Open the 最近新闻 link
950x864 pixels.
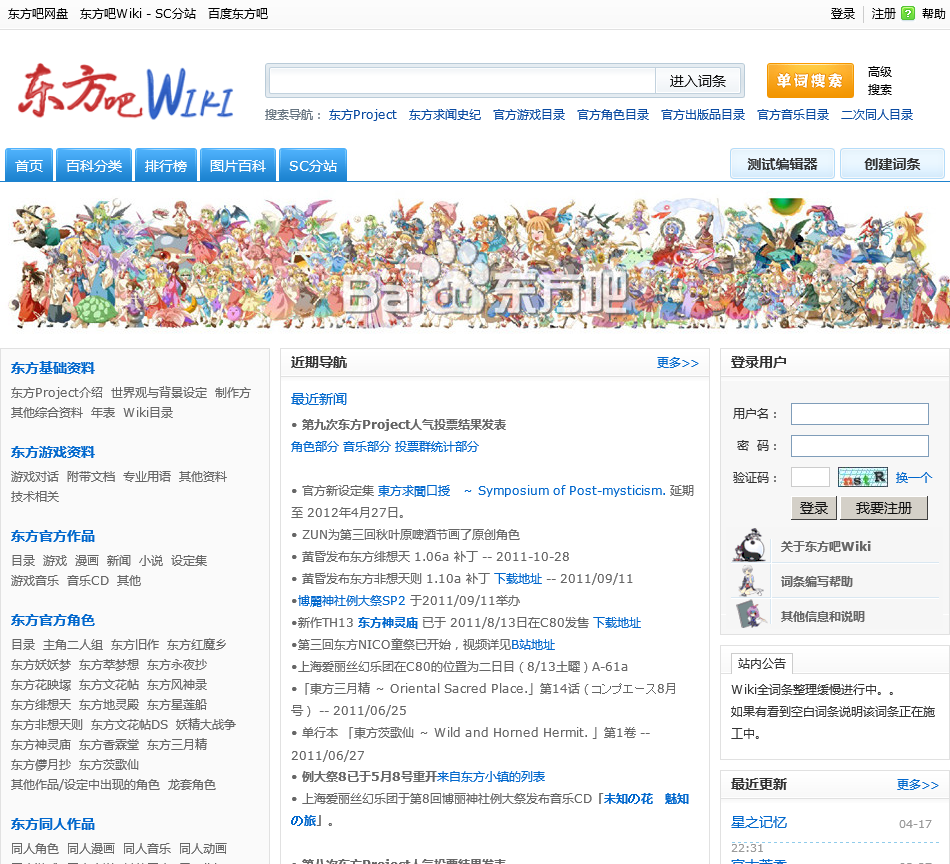click(x=319, y=399)
